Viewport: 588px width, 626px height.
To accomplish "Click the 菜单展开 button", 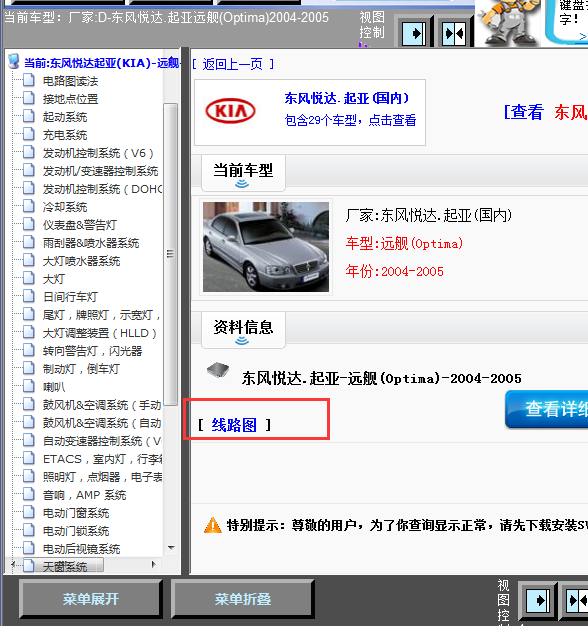I will [91, 599].
